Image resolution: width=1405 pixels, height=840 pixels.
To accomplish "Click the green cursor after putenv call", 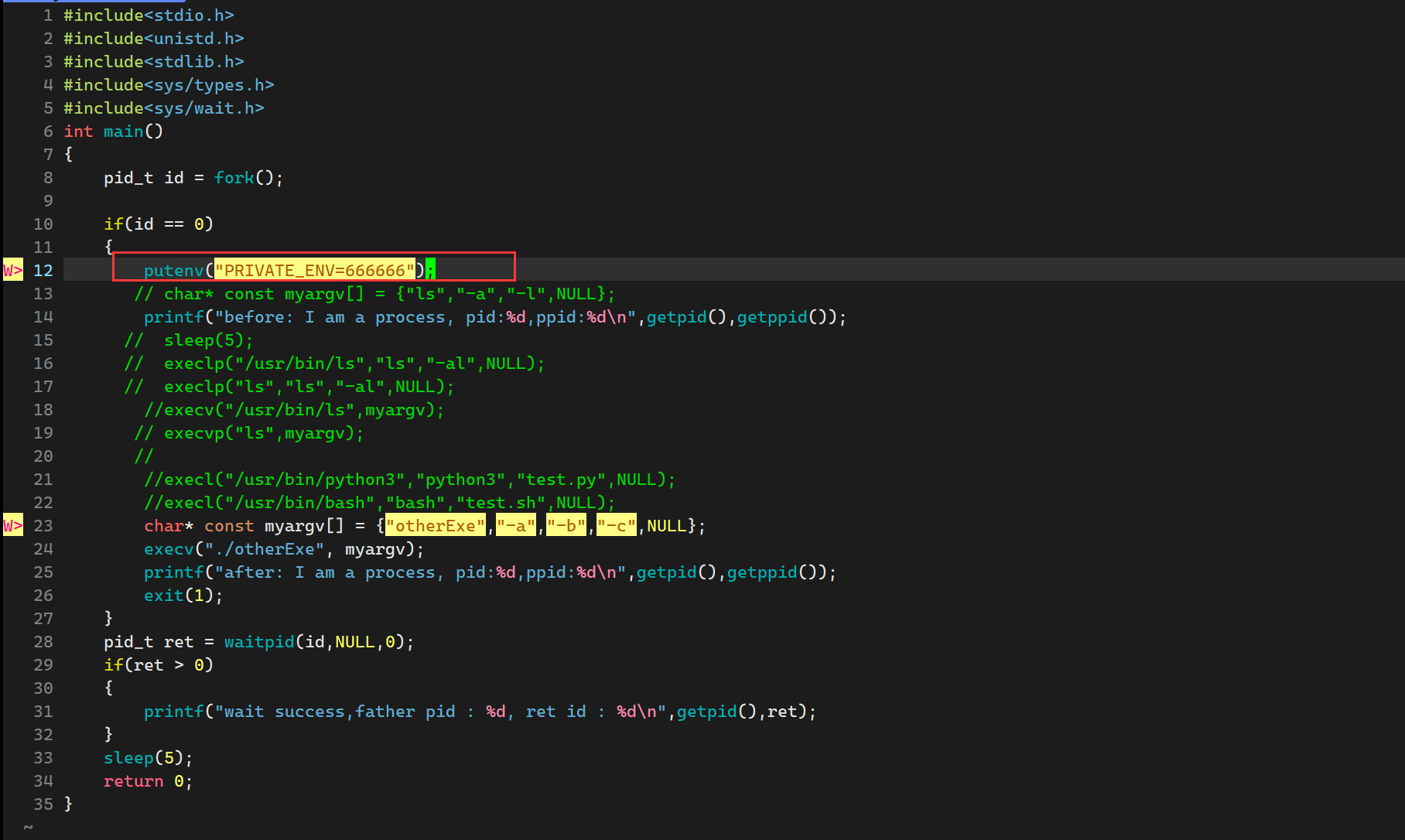I will (x=431, y=270).
